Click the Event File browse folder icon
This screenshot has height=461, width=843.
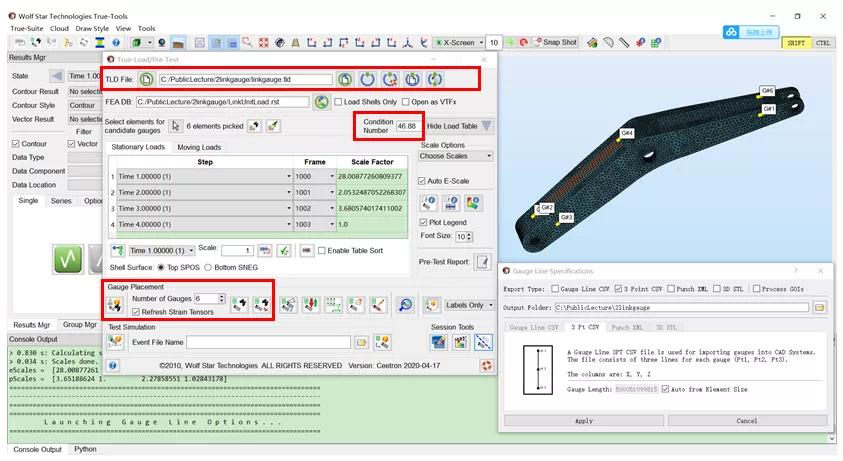point(361,342)
